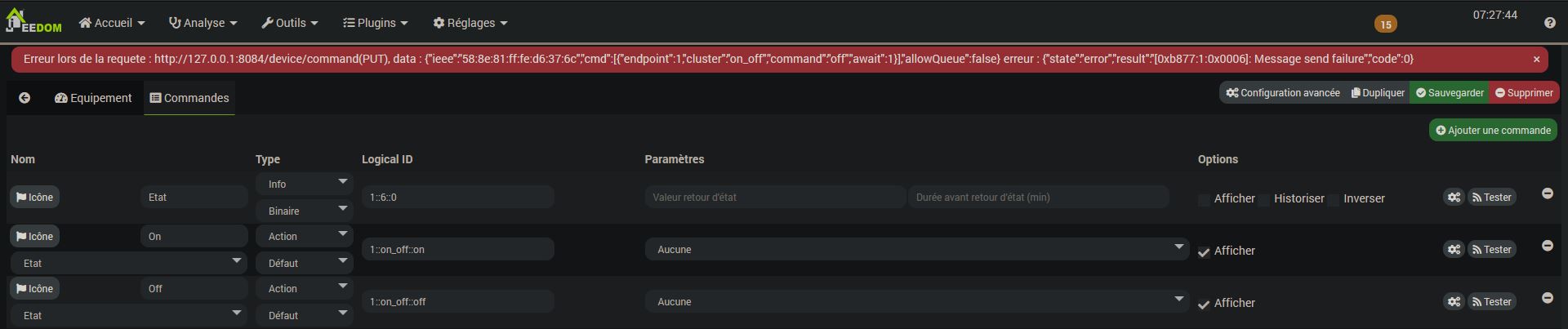Image resolution: width=1568 pixels, height=329 pixels.
Task: Delete the Off command with minus icon
Action: point(1547,298)
